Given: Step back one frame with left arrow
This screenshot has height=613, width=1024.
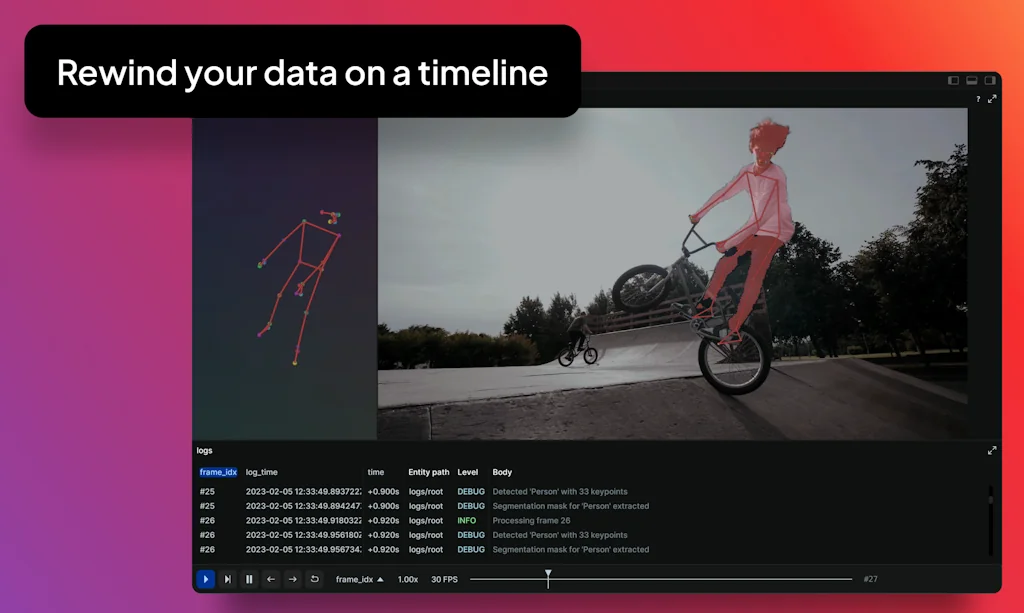Looking at the screenshot, I should pyautogui.click(x=271, y=579).
